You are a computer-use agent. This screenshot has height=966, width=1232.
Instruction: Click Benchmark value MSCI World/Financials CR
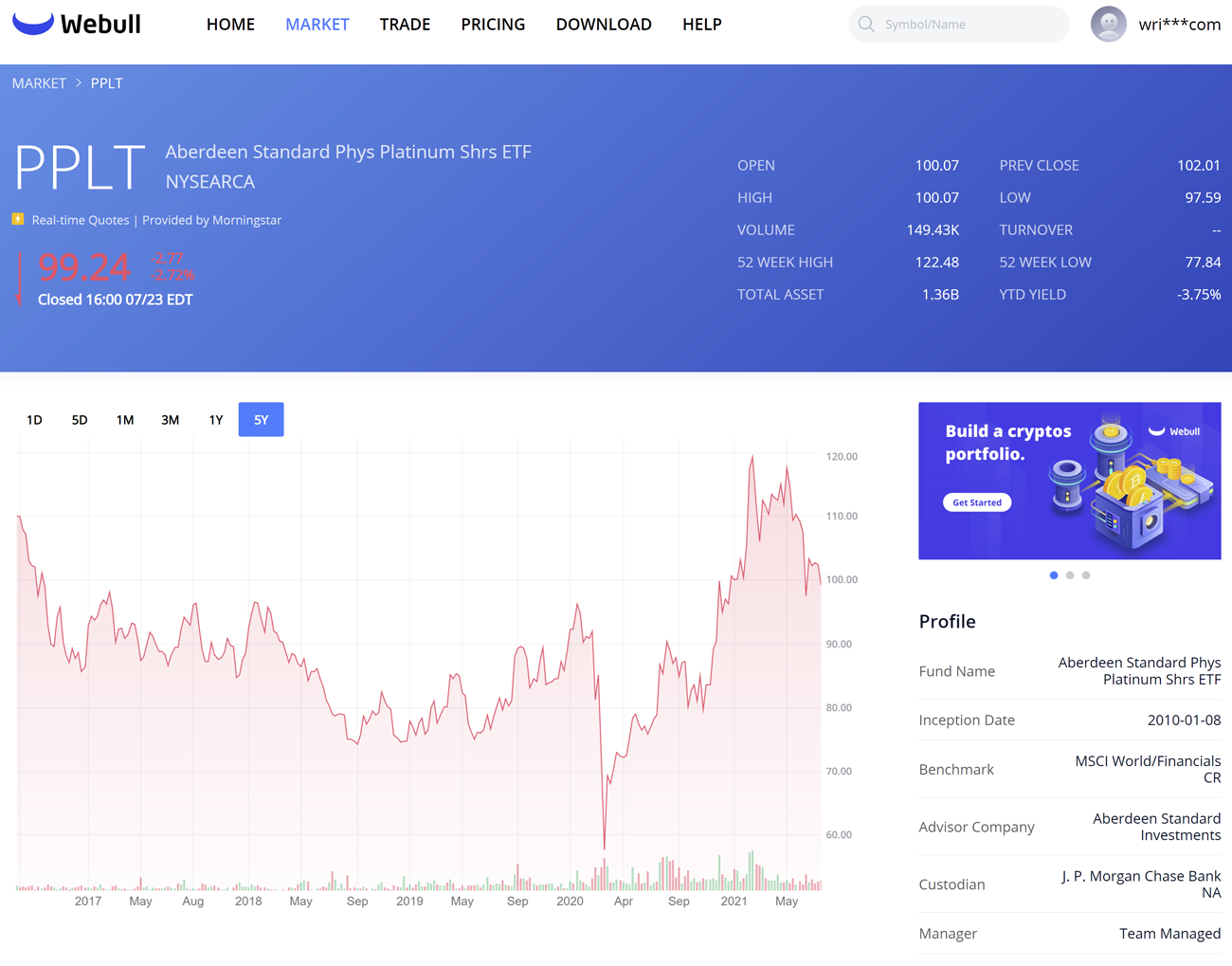(x=1148, y=769)
